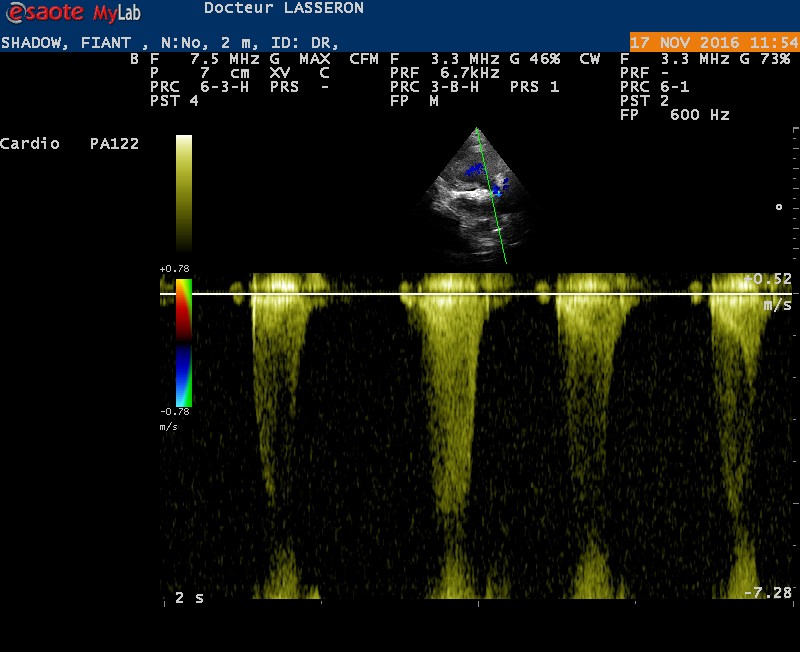This screenshot has width=800, height=652.
Task: Select the patient name SHADOW, FIANT
Action: click(66, 43)
